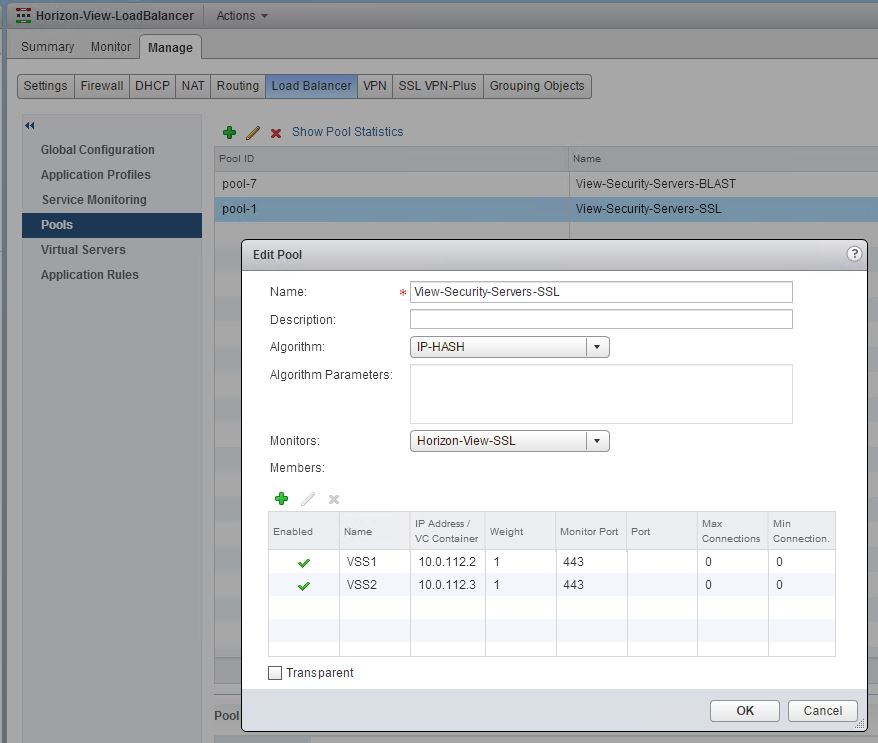Click the VSS2 enabled green checkmark
This screenshot has width=878, height=743.
click(304, 585)
